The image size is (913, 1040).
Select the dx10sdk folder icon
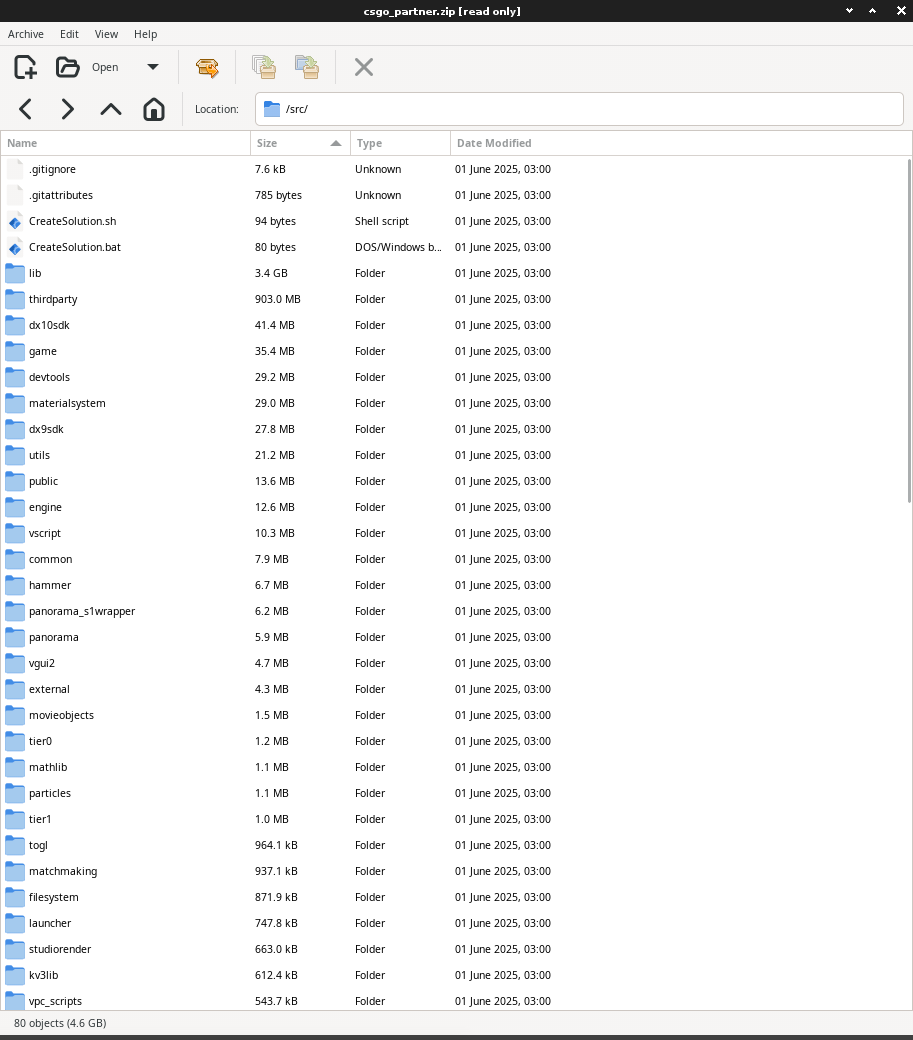(15, 325)
